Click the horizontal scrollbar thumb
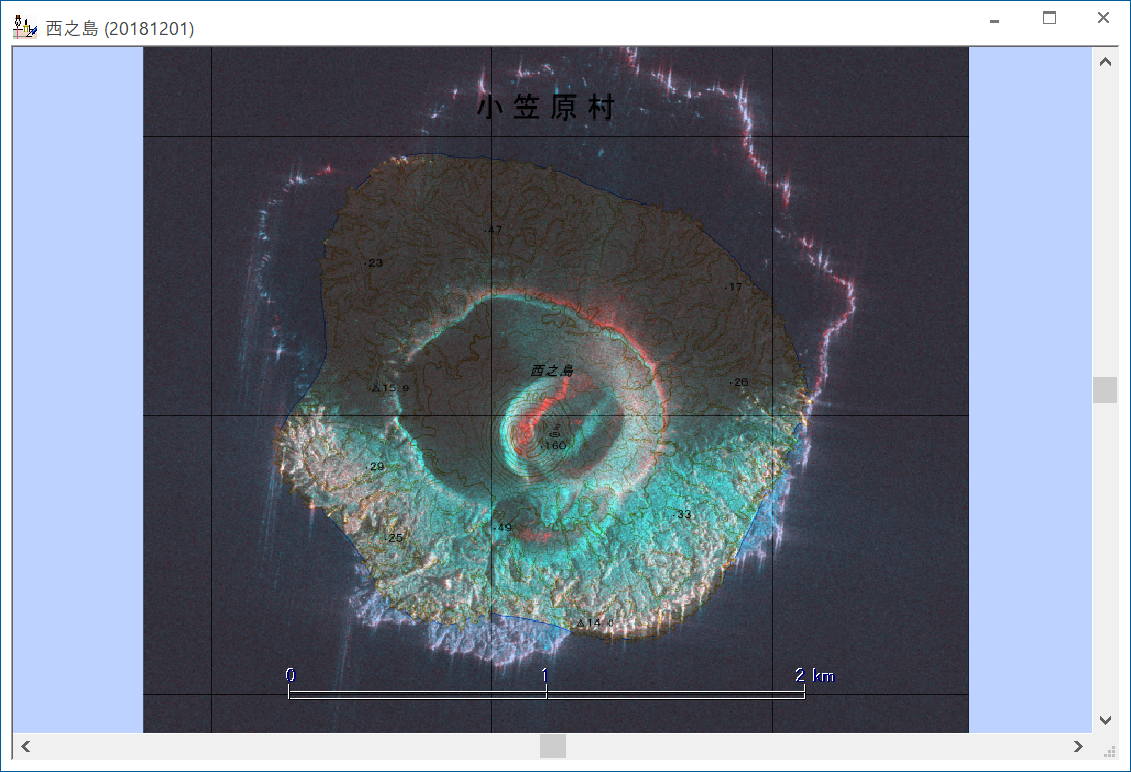The width and height of the screenshot is (1131, 772). point(553,746)
